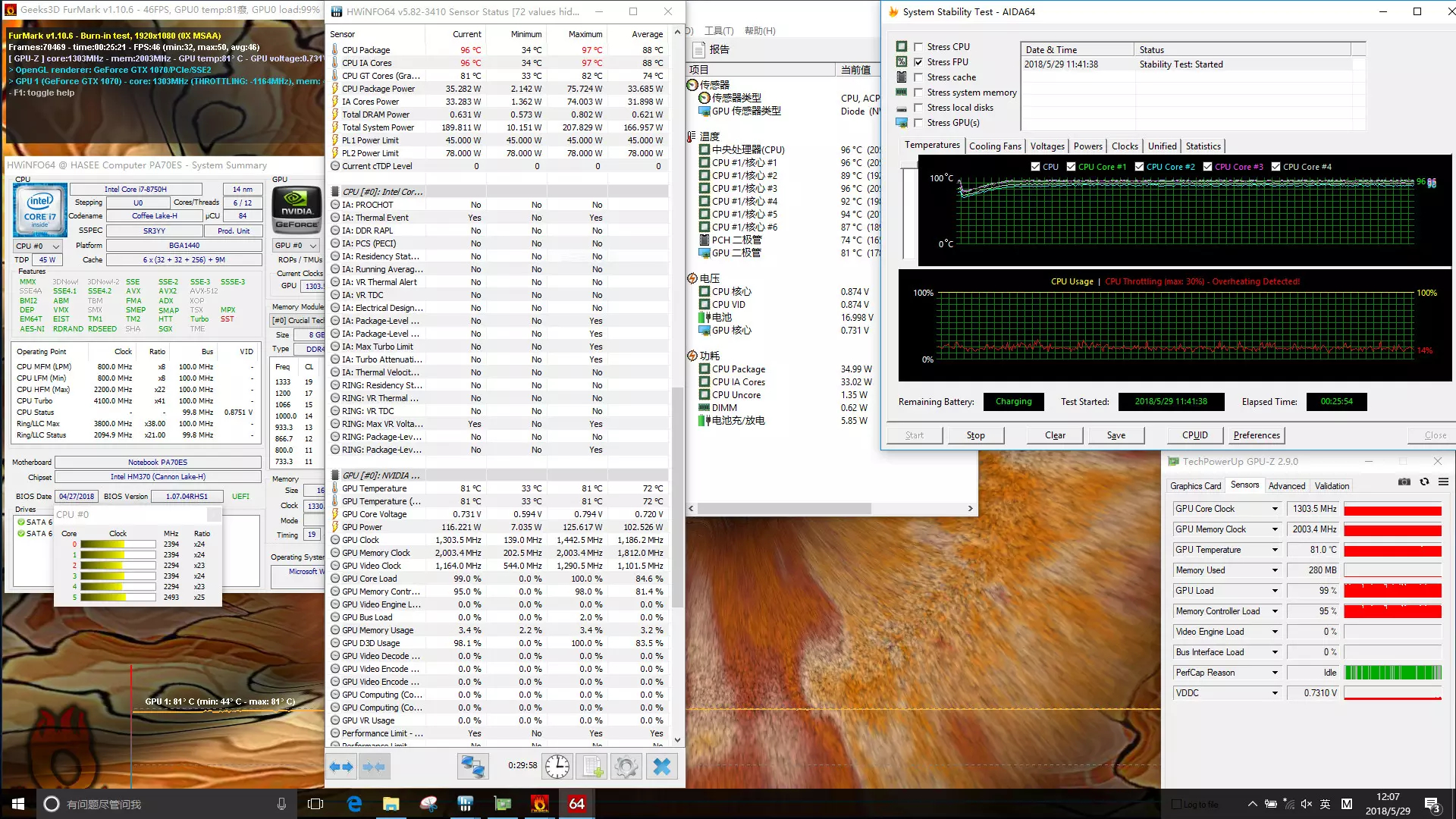Screen dimensions: 1456x819
Task: Click the GPU-Z screenshot camera icon
Action: point(1404,482)
